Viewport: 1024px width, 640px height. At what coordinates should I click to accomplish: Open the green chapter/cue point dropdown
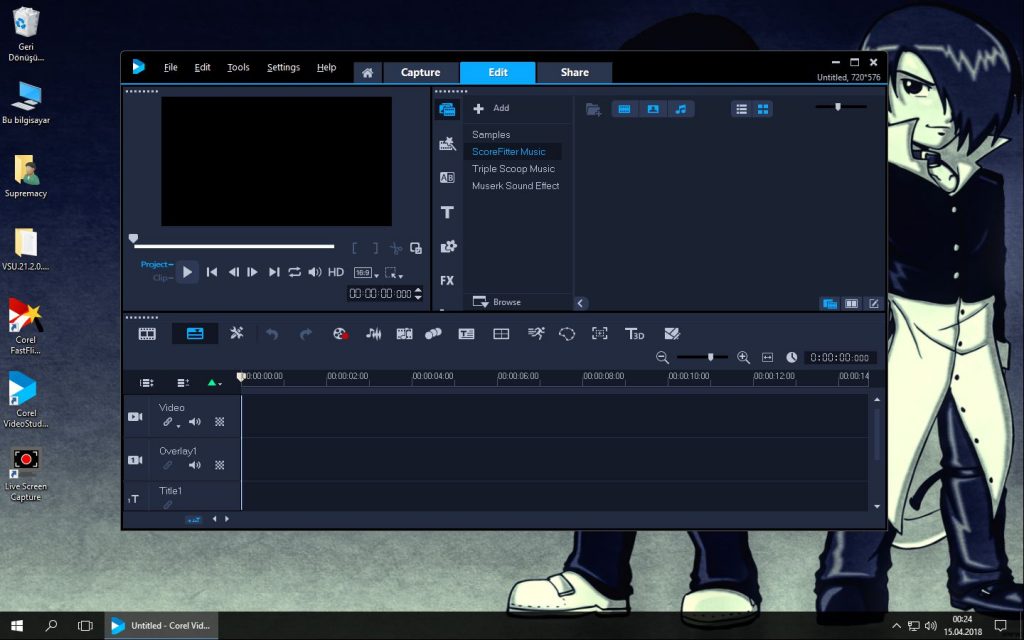(x=214, y=383)
